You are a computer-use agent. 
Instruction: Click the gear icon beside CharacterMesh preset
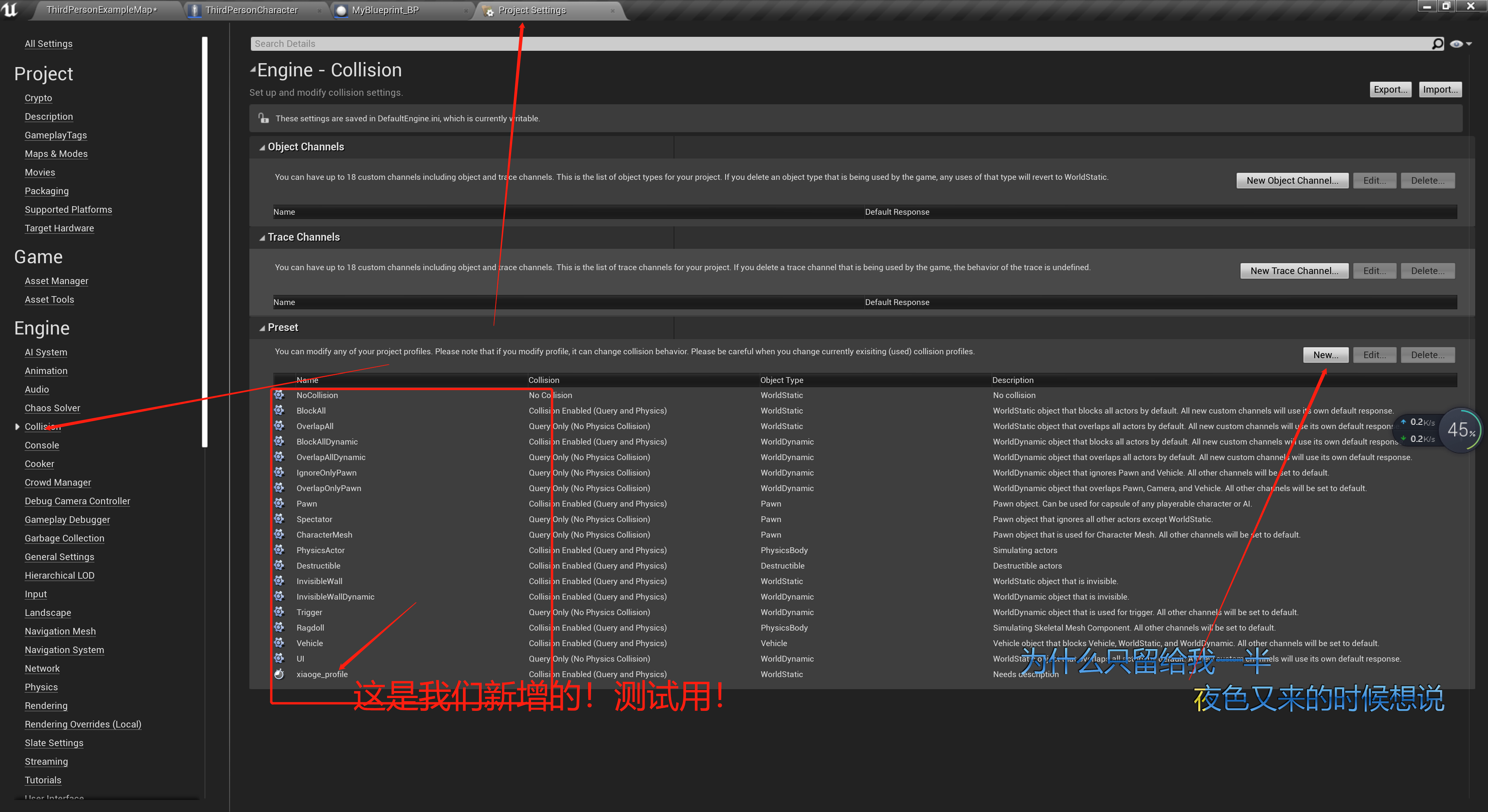coord(279,535)
